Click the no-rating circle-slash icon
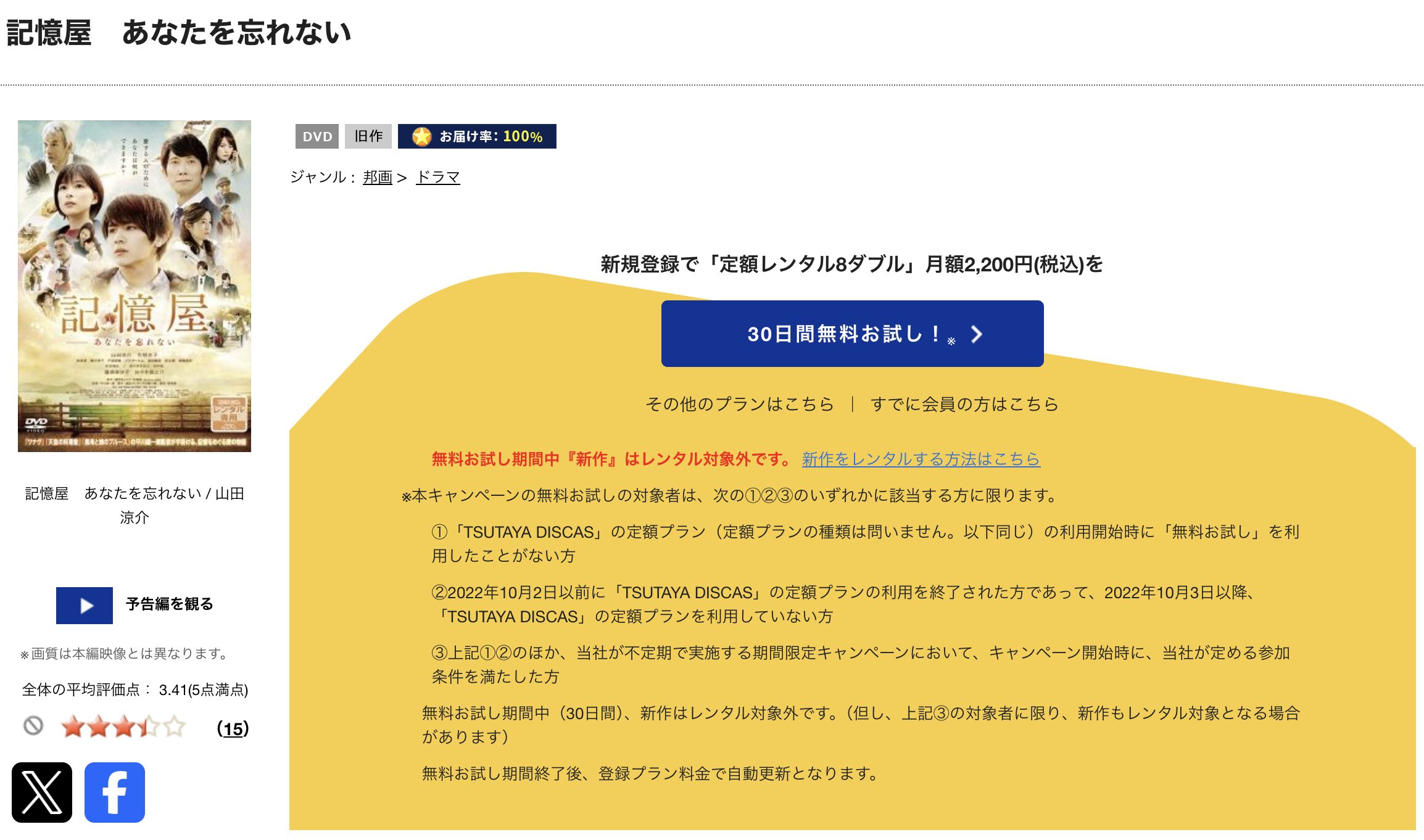The width and height of the screenshot is (1424, 840). [33, 726]
